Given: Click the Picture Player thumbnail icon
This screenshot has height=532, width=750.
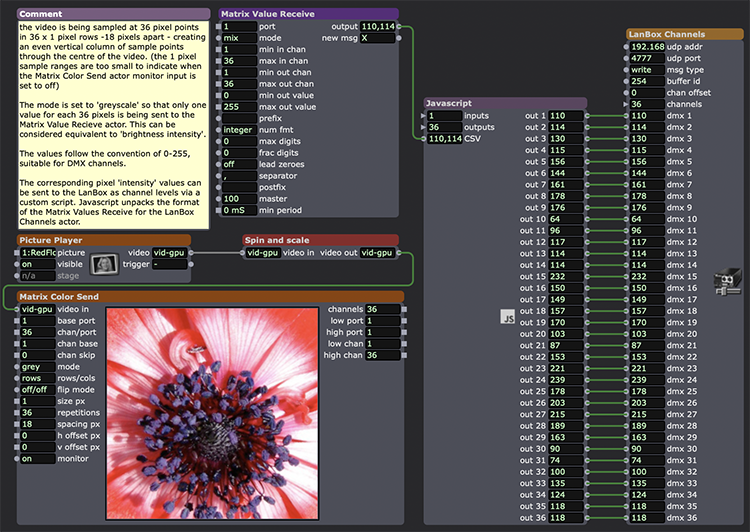Looking at the screenshot, I should click(105, 265).
